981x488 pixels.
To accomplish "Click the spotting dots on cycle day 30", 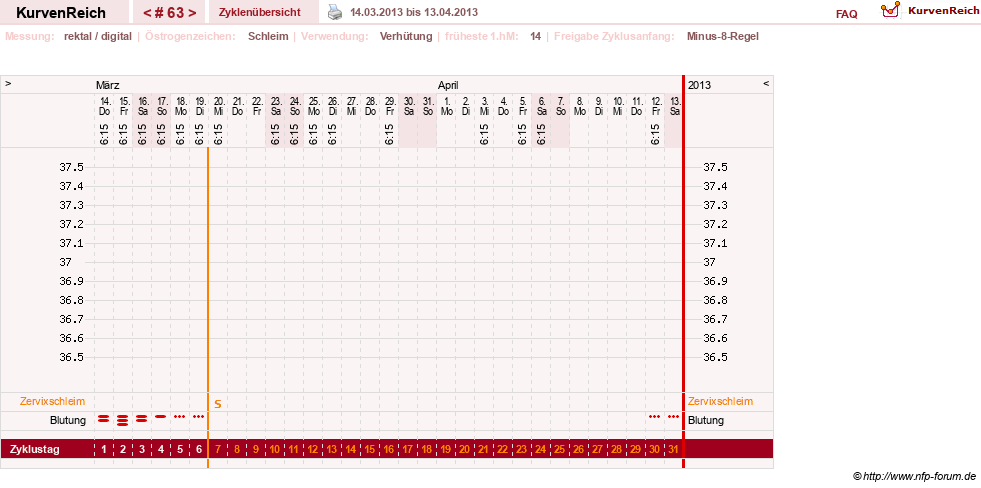I will 655,416.
